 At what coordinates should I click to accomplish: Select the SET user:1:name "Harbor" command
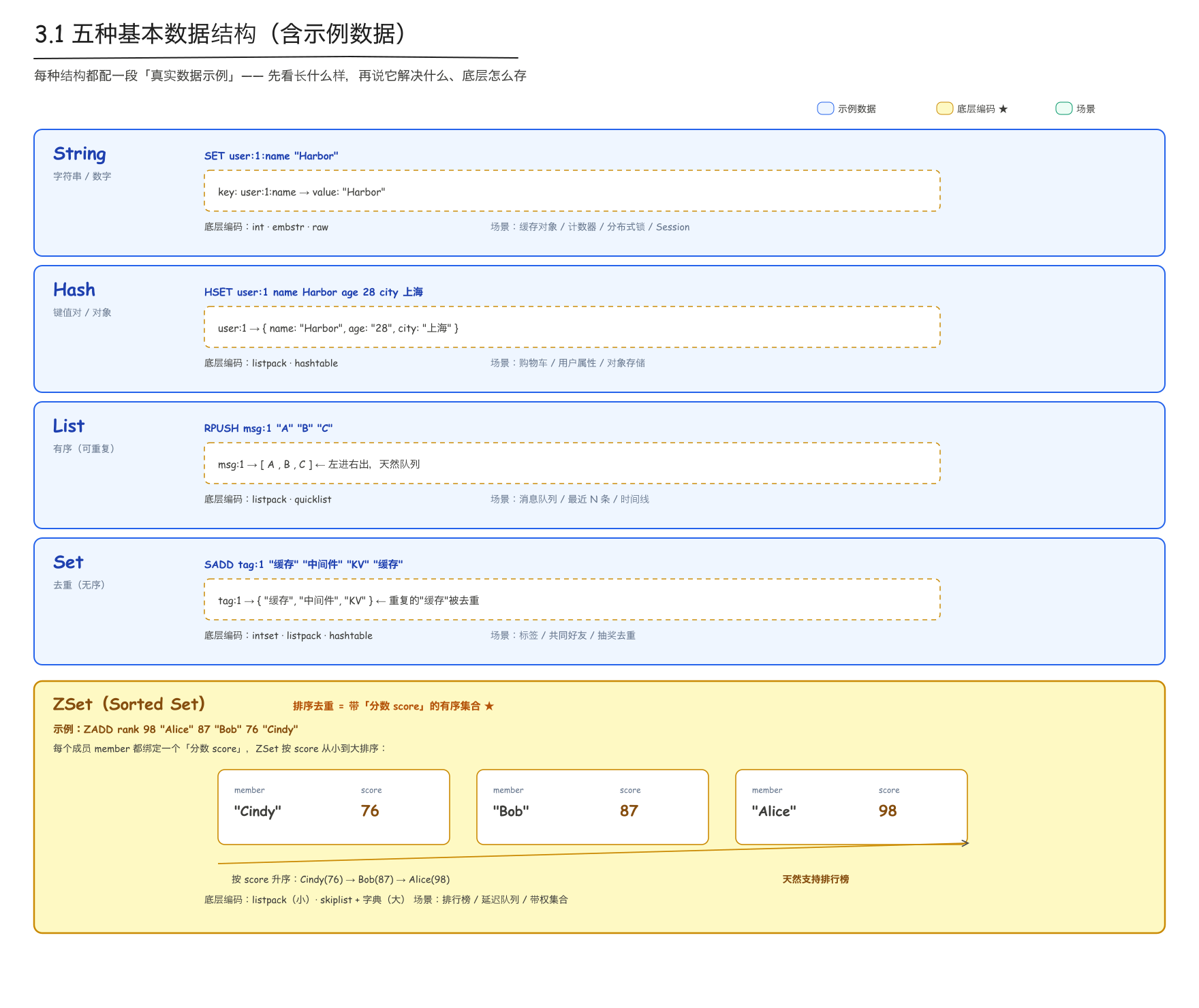point(271,156)
